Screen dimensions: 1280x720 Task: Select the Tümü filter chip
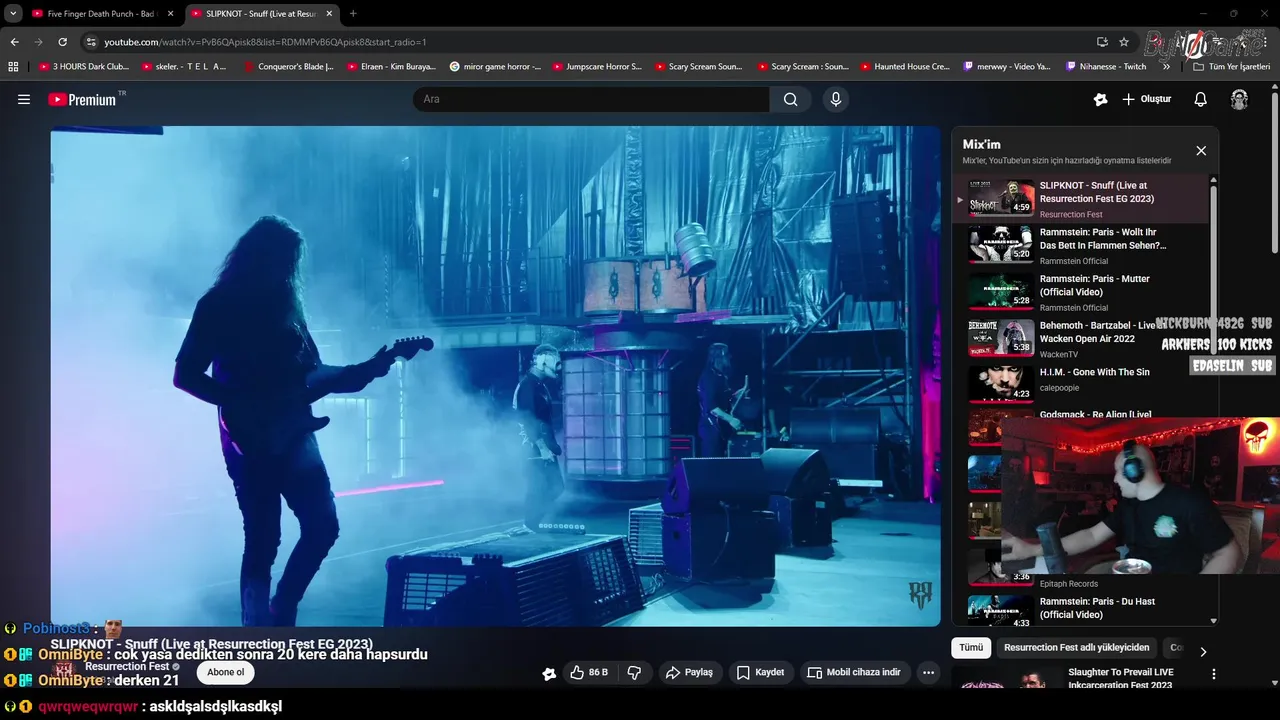(971, 647)
